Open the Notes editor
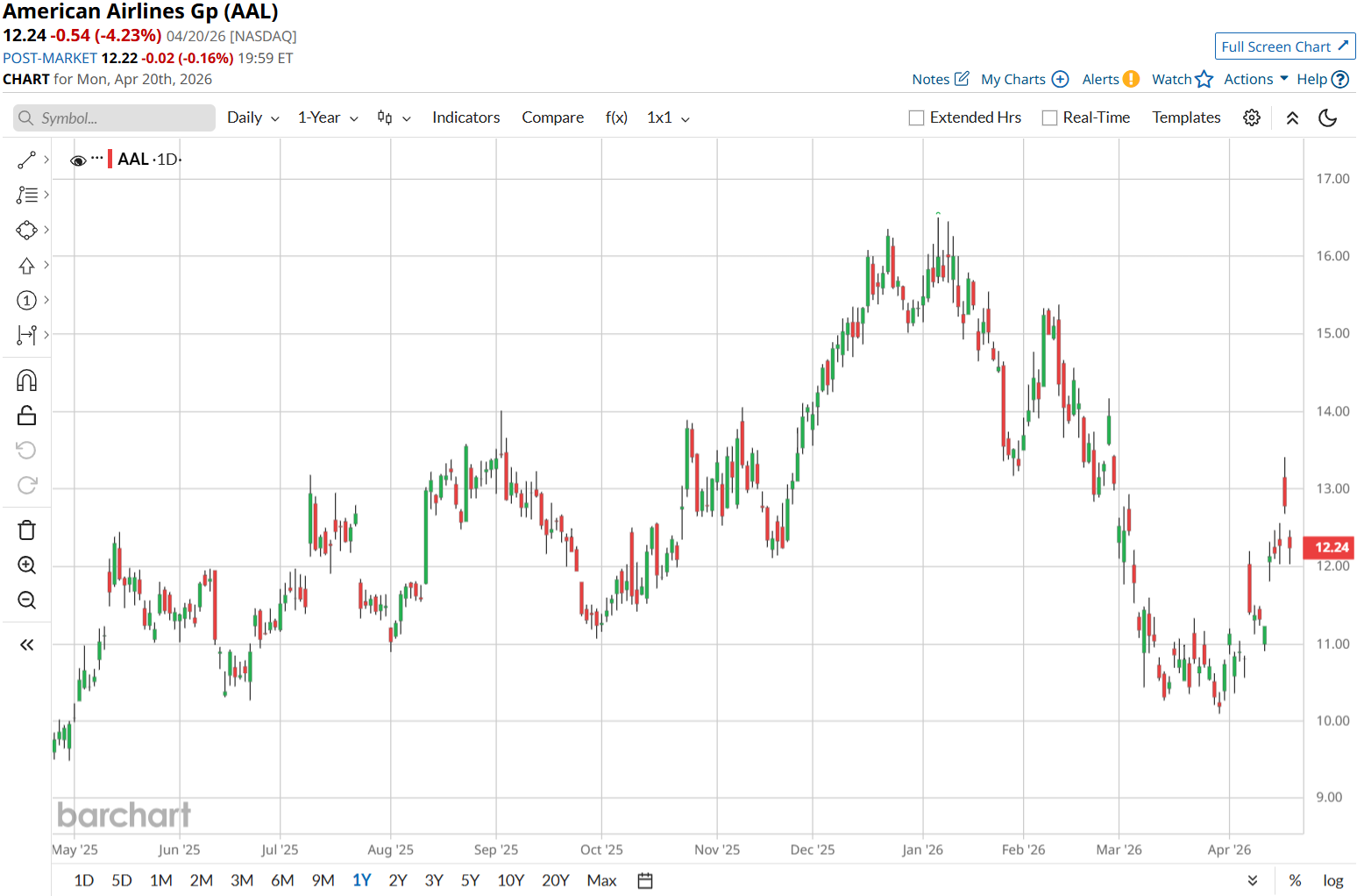The height and width of the screenshot is (896, 1357). [x=941, y=79]
